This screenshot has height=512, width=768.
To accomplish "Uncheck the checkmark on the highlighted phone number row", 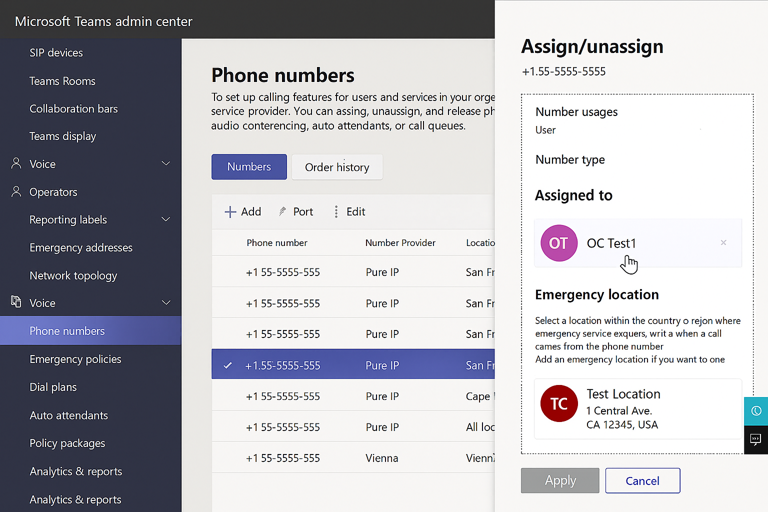I will [228, 365].
